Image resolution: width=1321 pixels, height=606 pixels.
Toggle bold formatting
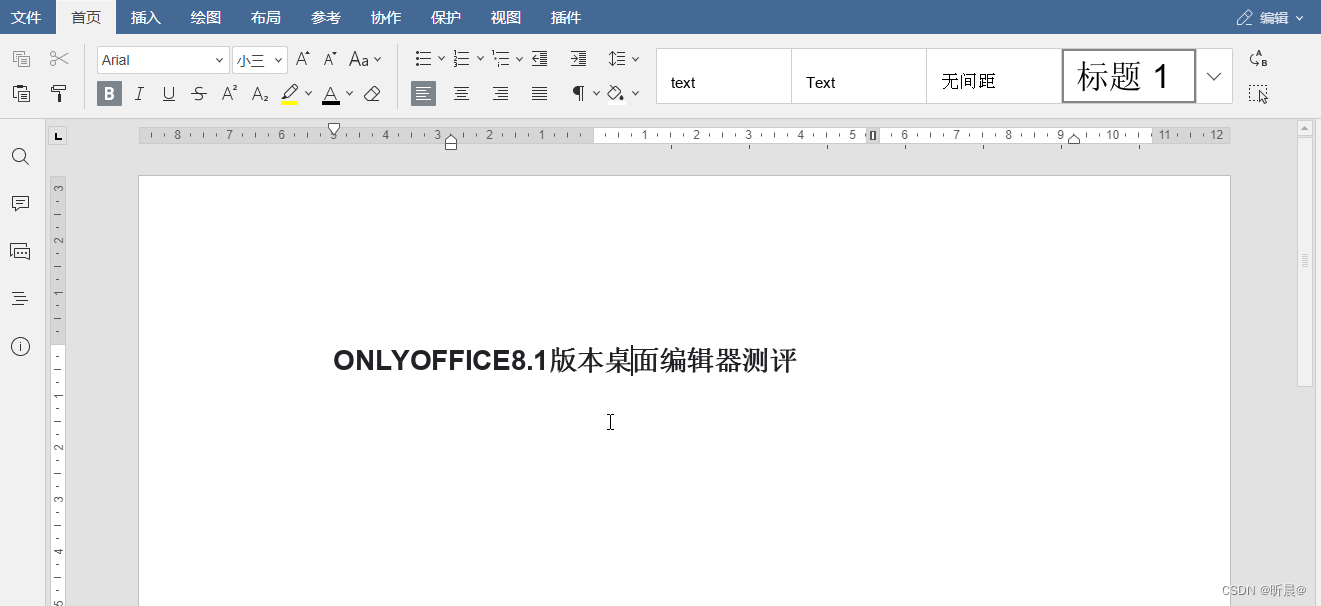coord(109,94)
